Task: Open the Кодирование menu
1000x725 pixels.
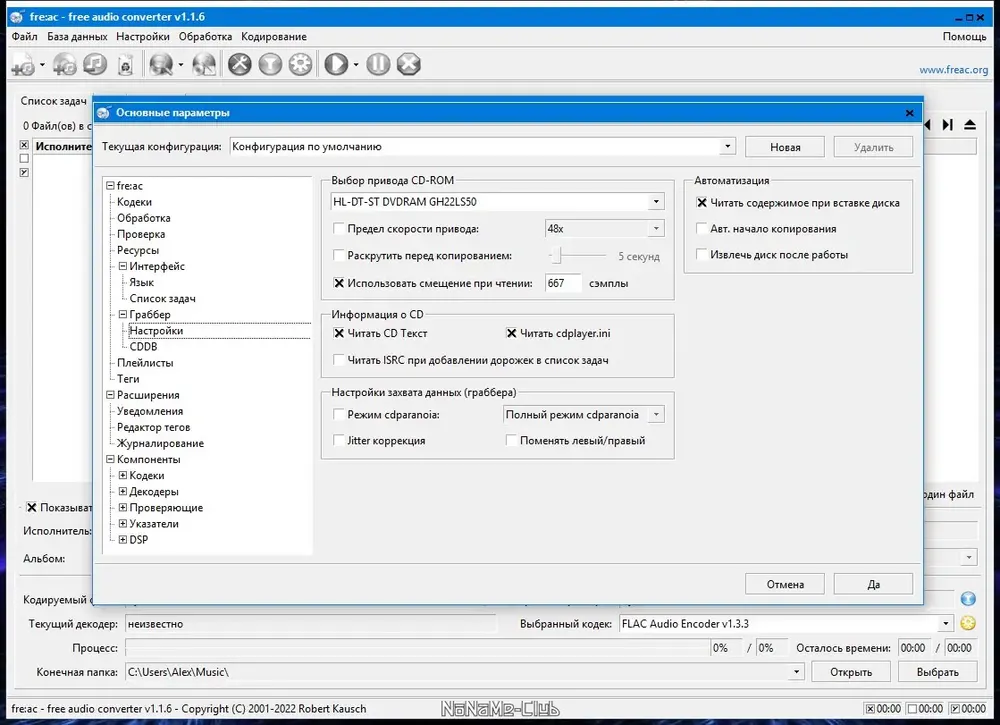Action: coord(274,36)
